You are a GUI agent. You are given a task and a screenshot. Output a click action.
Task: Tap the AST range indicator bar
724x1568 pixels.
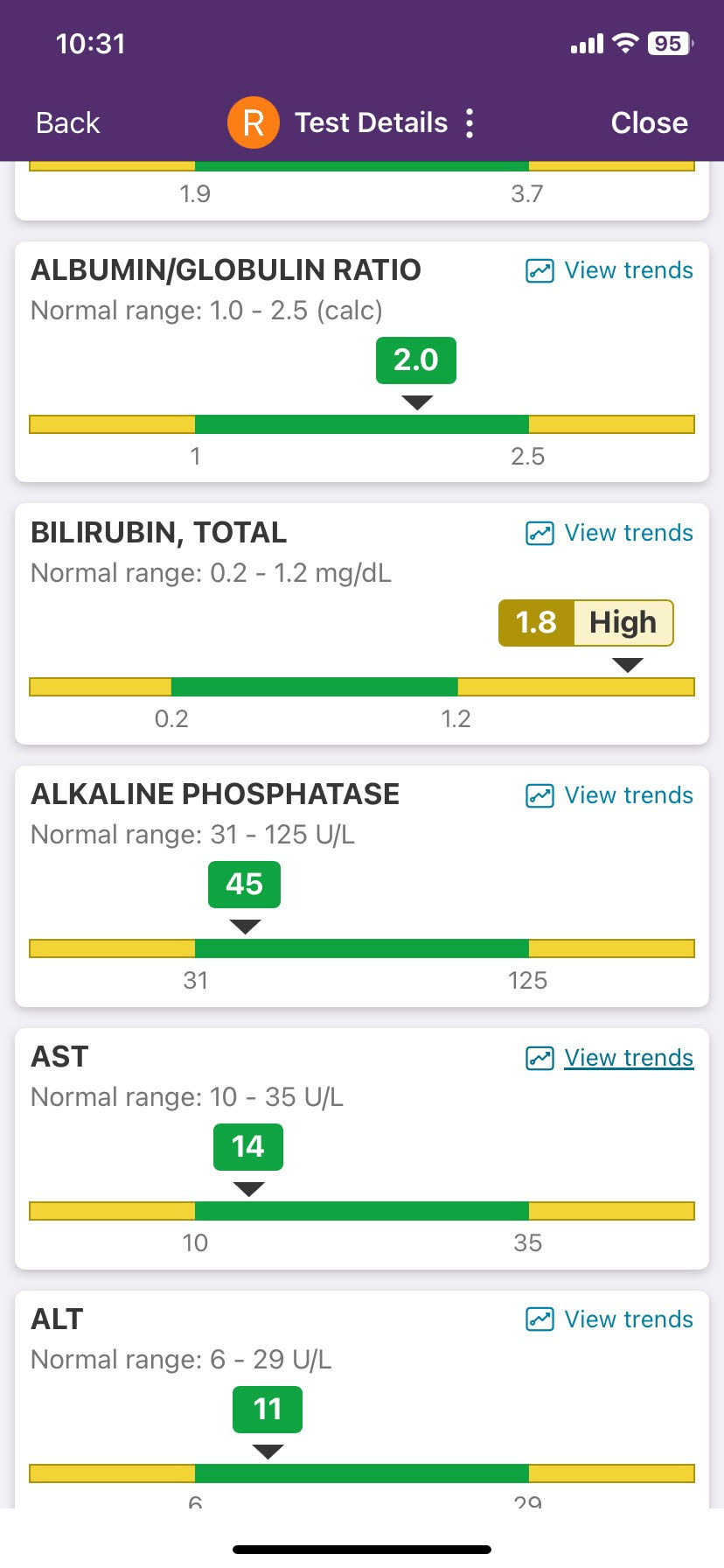[x=362, y=1211]
